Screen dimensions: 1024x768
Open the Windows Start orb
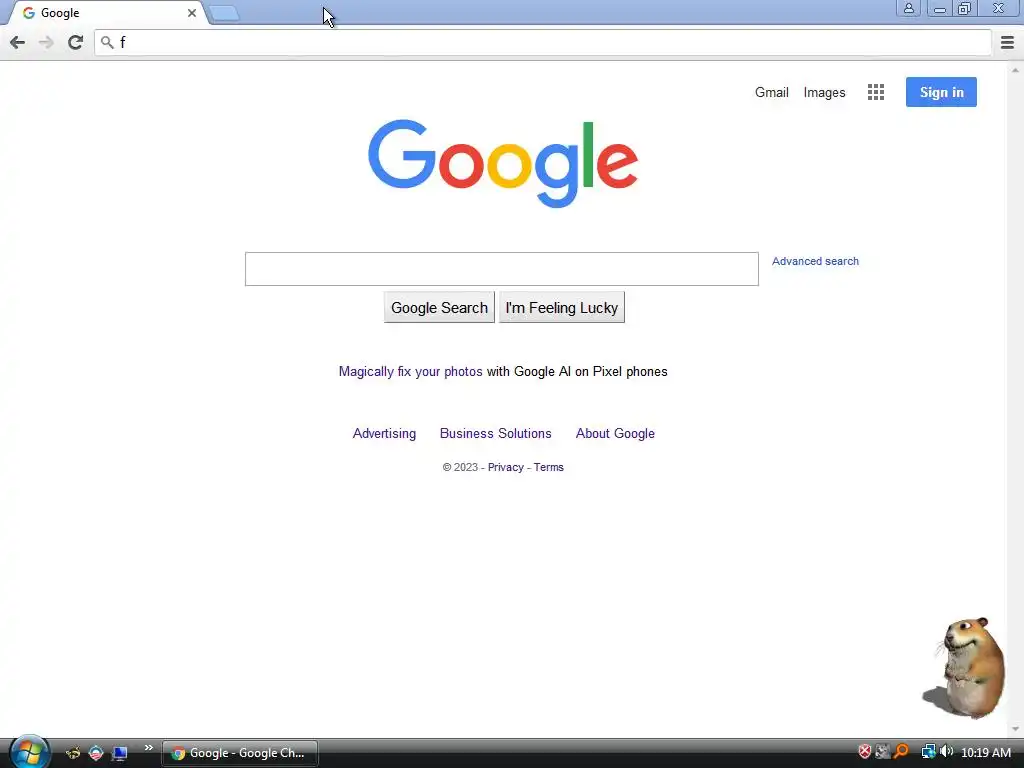pyautogui.click(x=29, y=752)
